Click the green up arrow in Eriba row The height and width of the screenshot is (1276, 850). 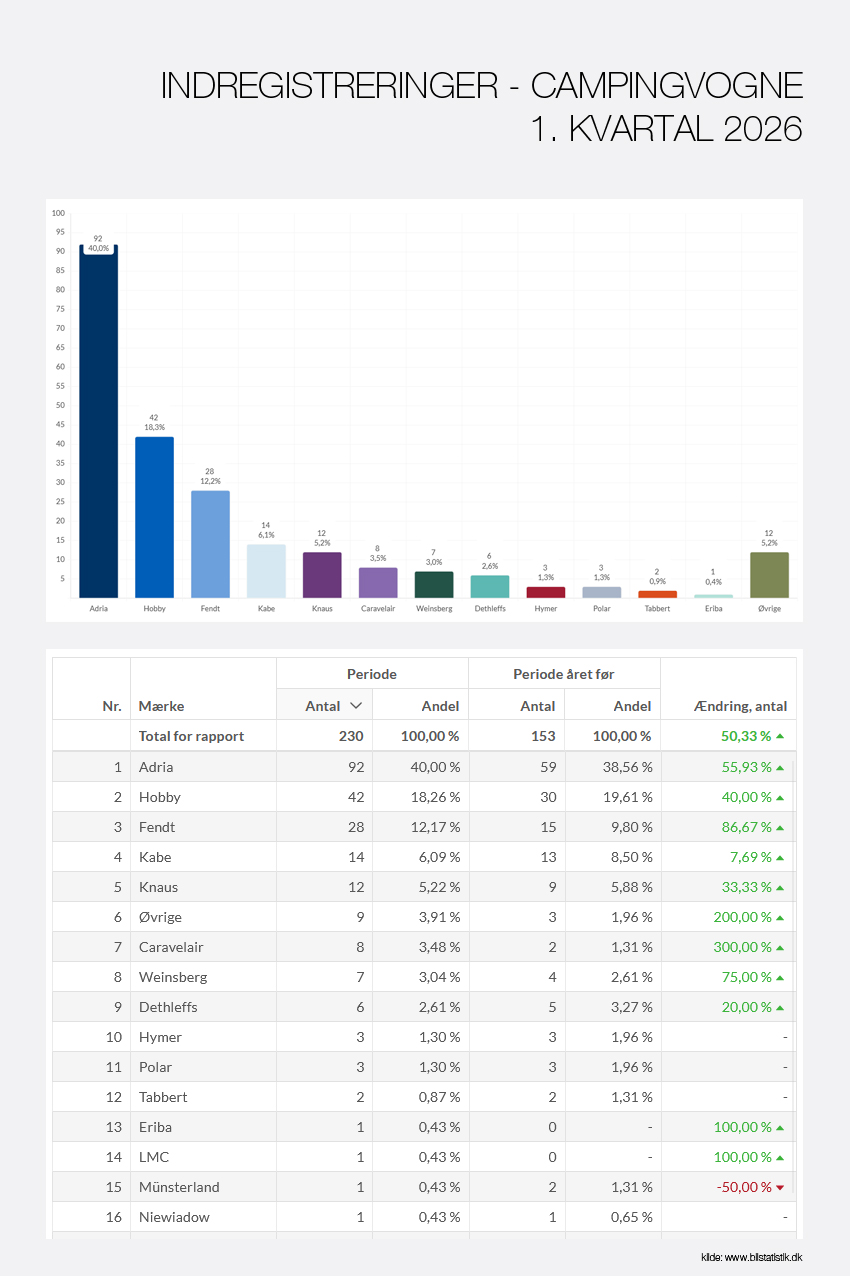[x=780, y=1128]
